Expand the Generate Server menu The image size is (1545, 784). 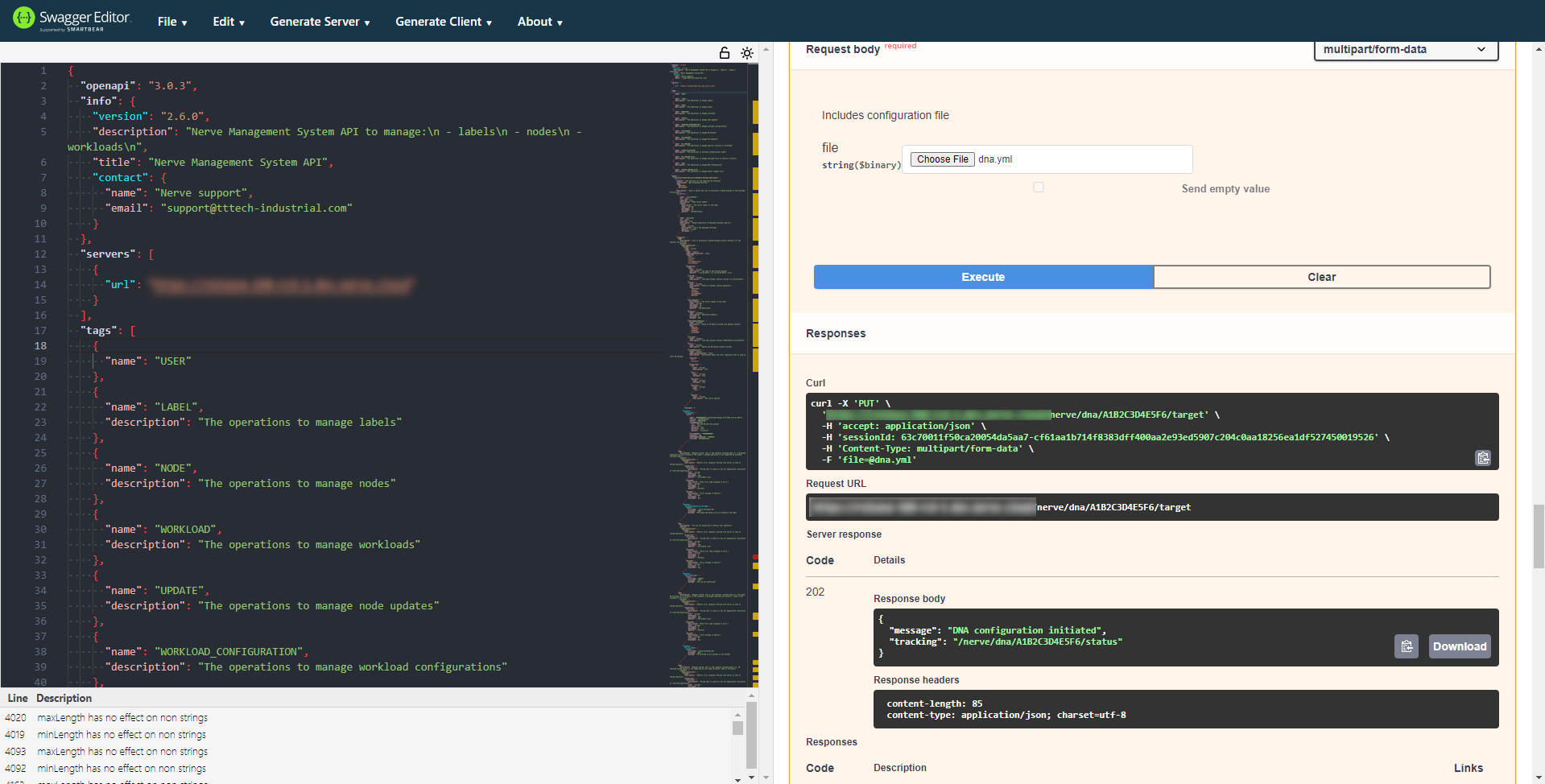320,22
